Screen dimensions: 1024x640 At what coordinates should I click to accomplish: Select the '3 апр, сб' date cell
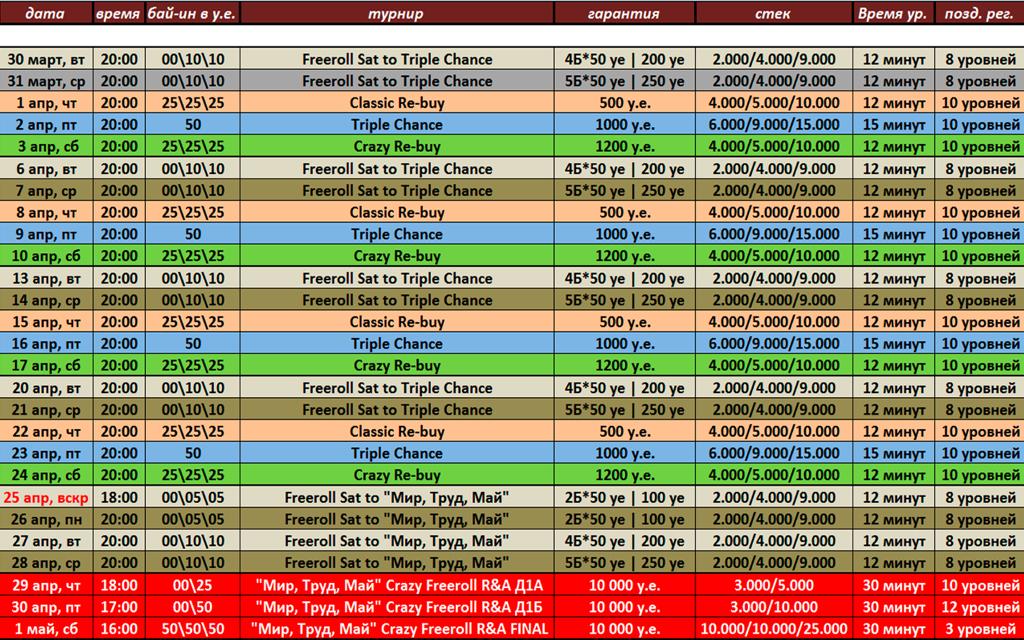46,146
